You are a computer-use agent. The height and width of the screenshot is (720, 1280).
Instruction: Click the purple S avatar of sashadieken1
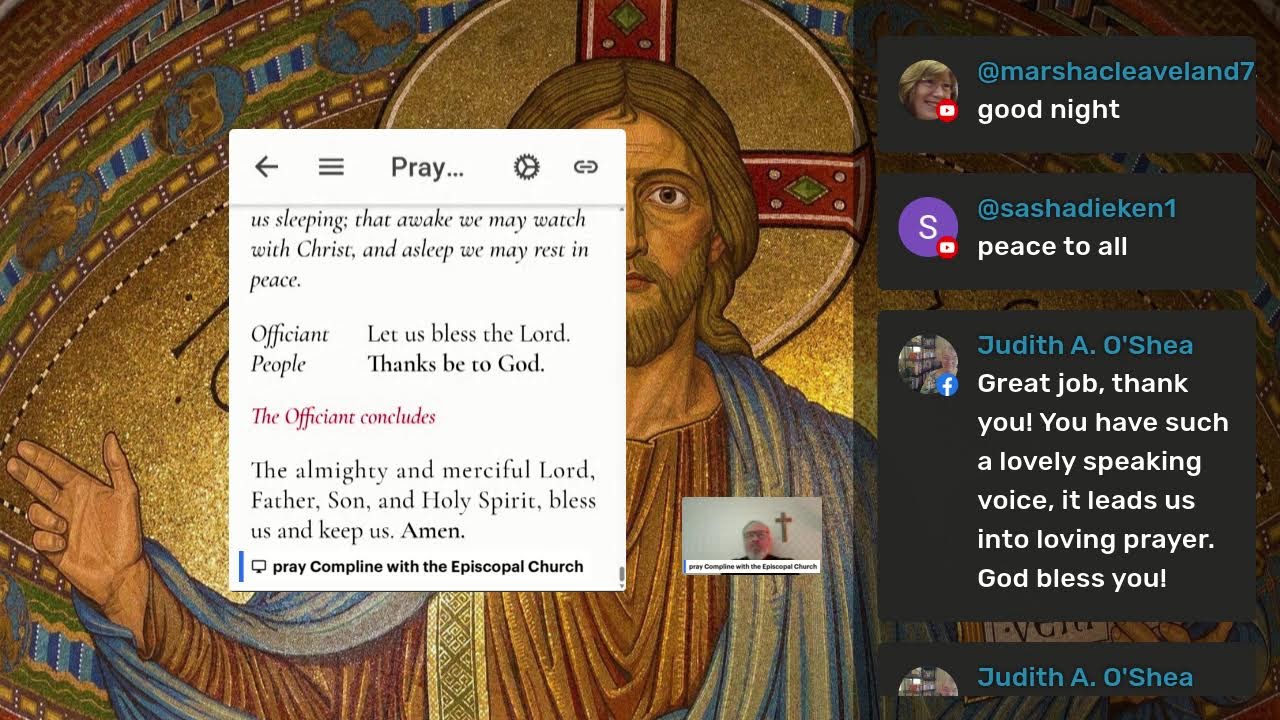pos(928,227)
